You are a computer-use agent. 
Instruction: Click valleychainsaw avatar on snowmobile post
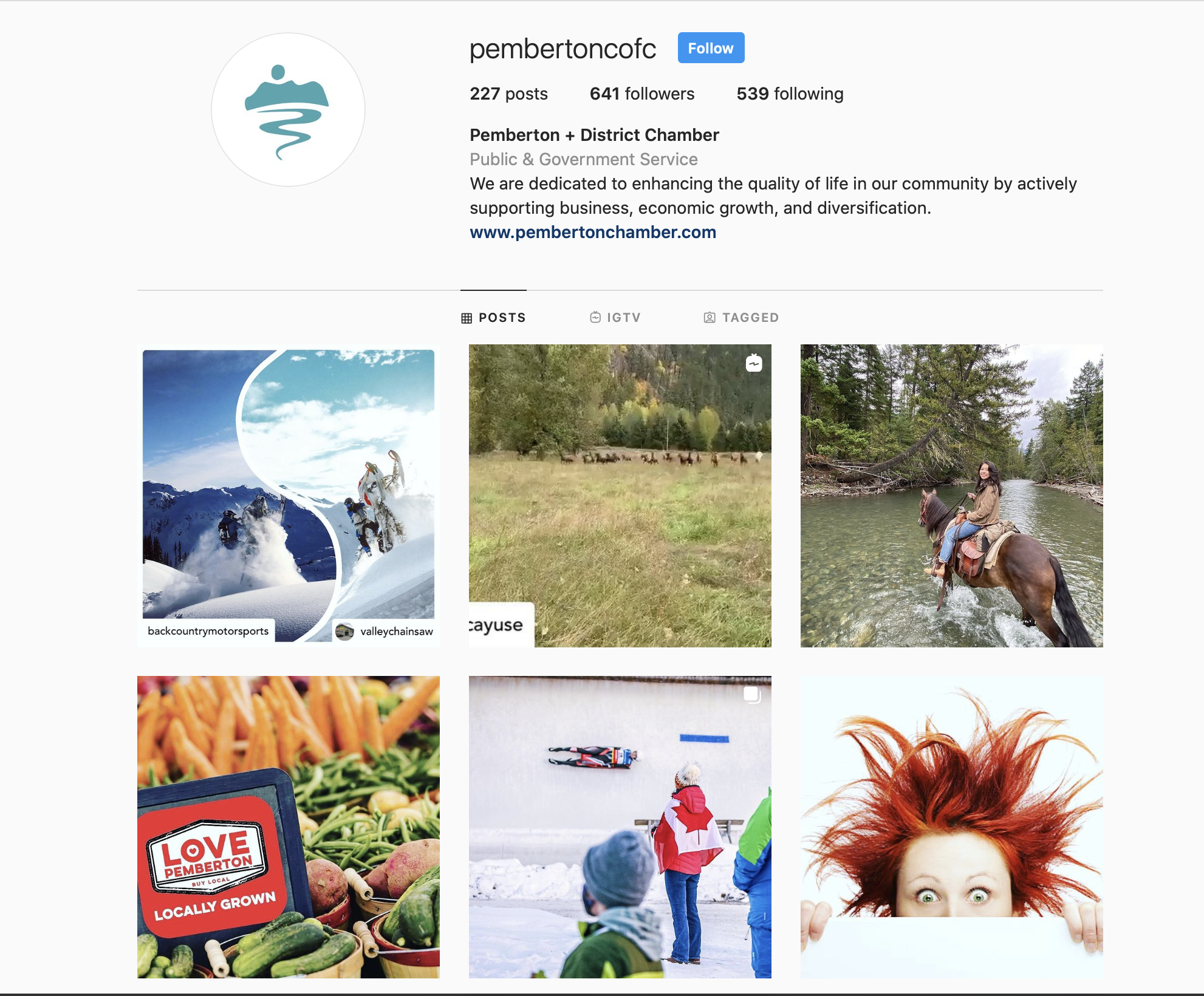344,631
